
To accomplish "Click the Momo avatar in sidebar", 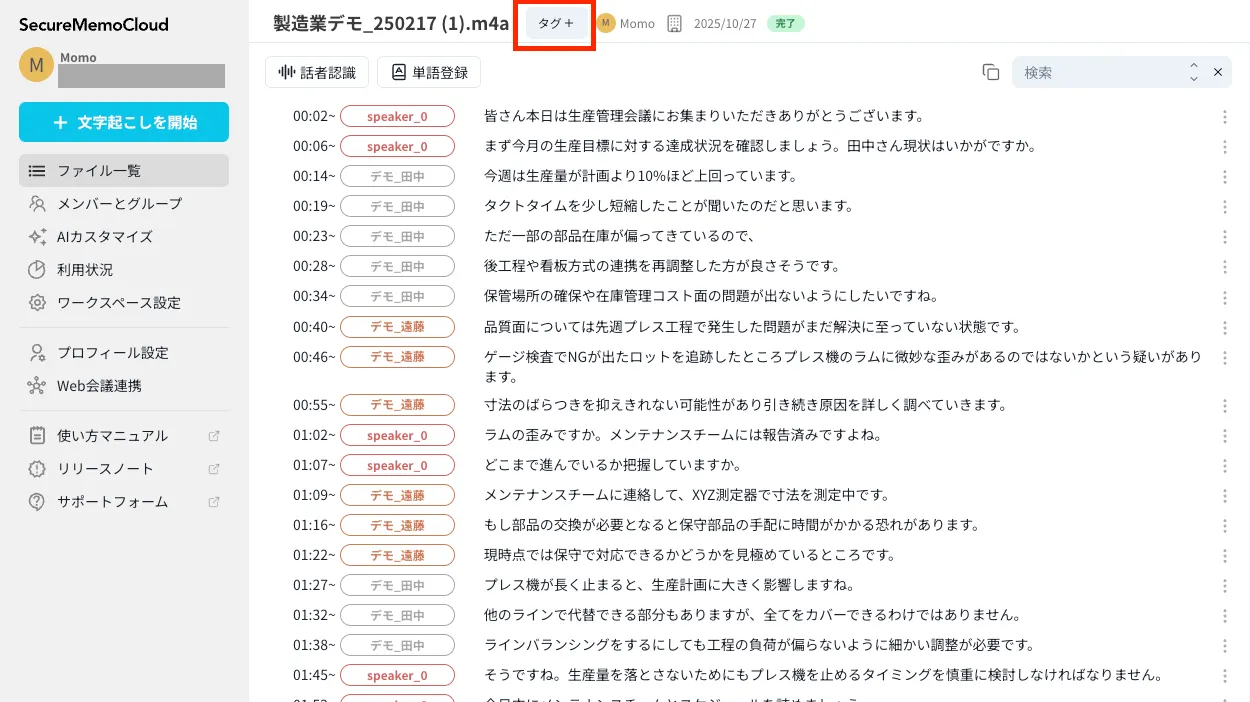I will click(x=36, y=65).
